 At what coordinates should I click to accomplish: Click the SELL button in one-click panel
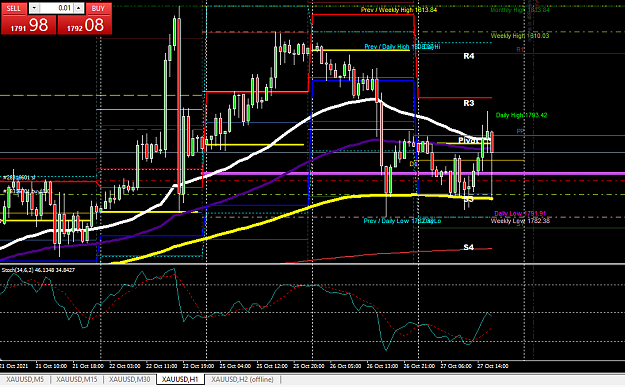pos(14,8)
